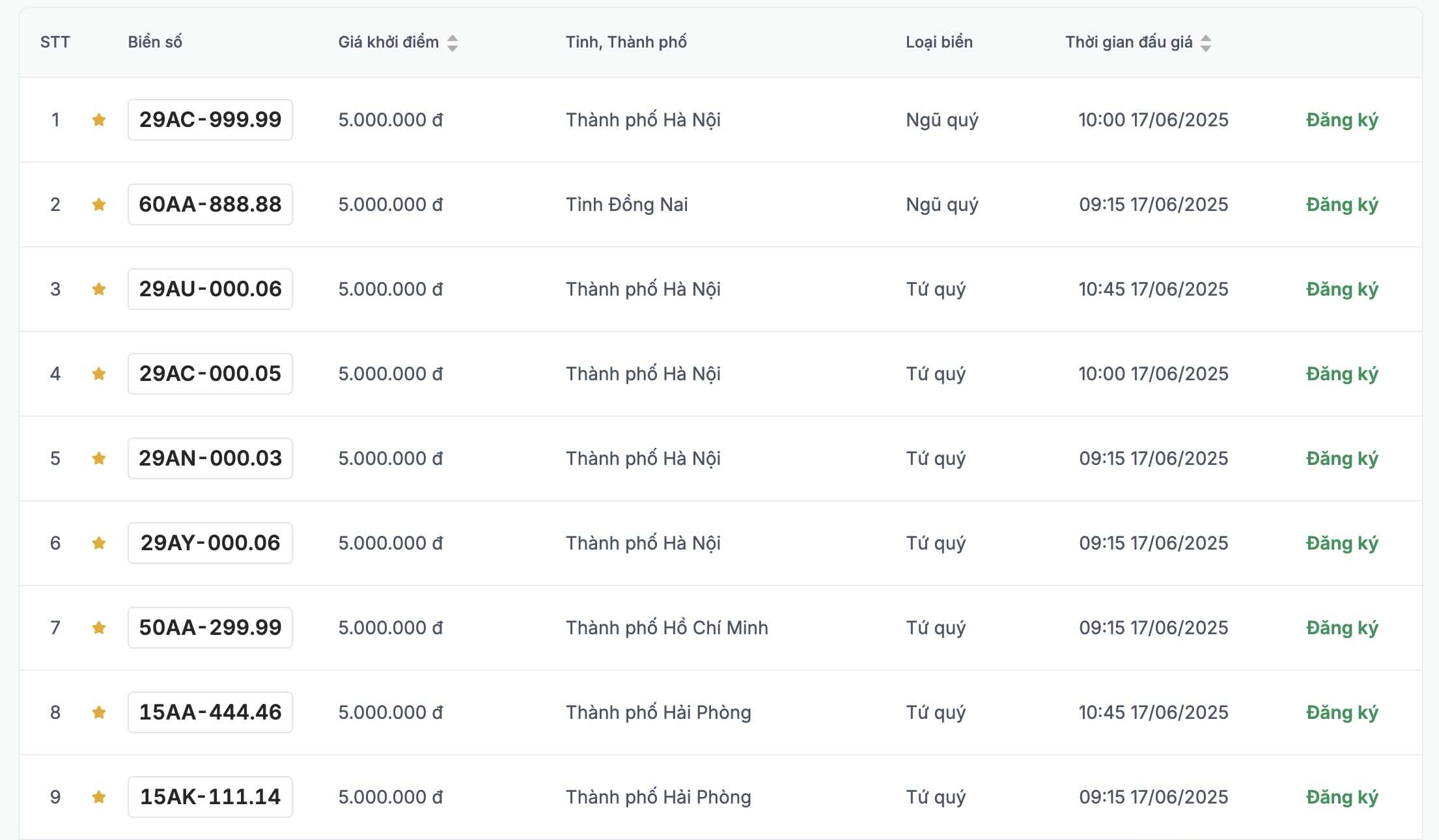Select the Biển số column header
Image resolution: width=1439 pixels, height=840 pixels.
pos(155,42)
